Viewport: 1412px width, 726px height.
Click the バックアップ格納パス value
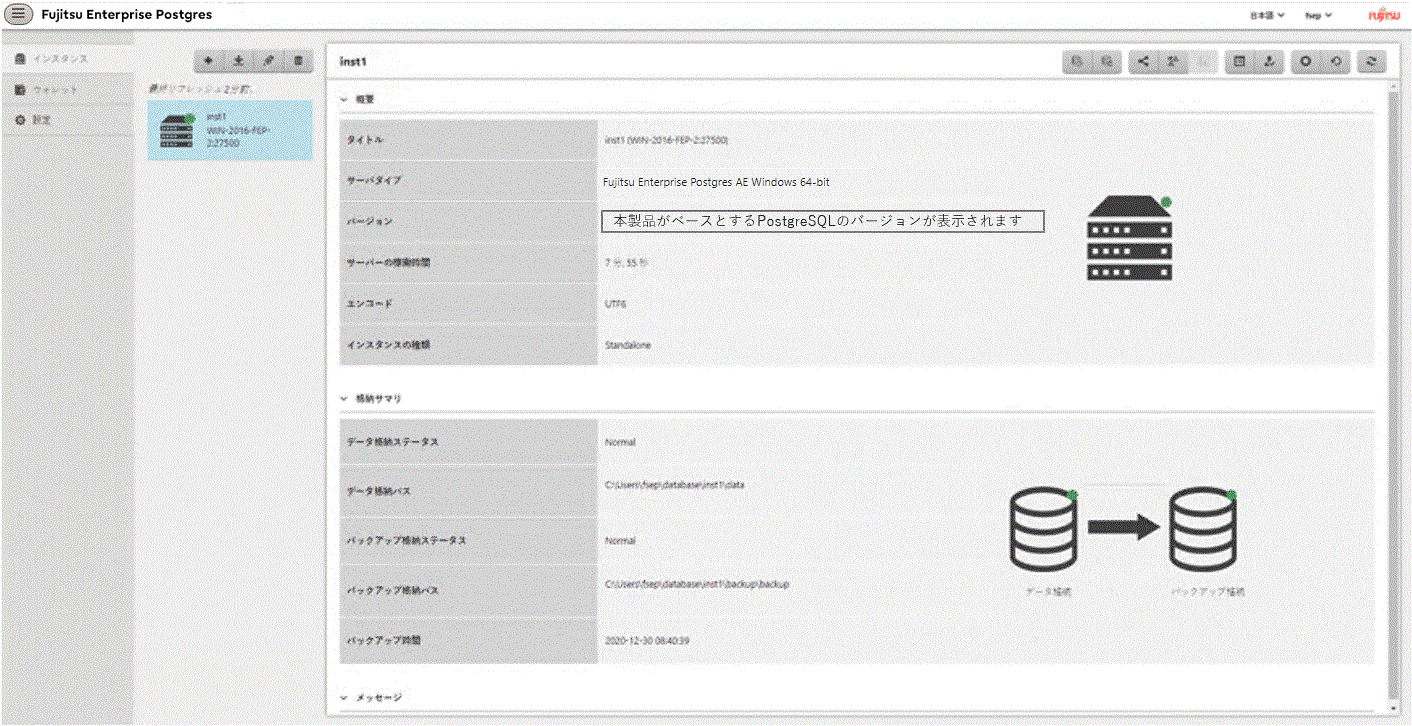[697, 583]
